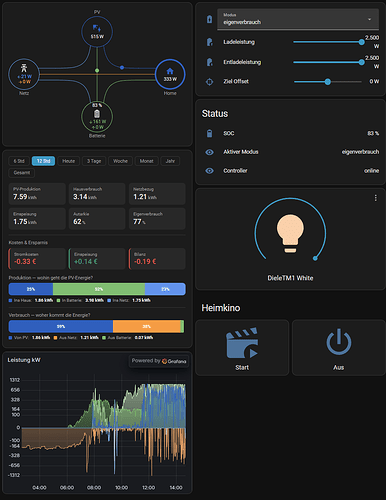Click the Home 333 W value

coord(170,79)
